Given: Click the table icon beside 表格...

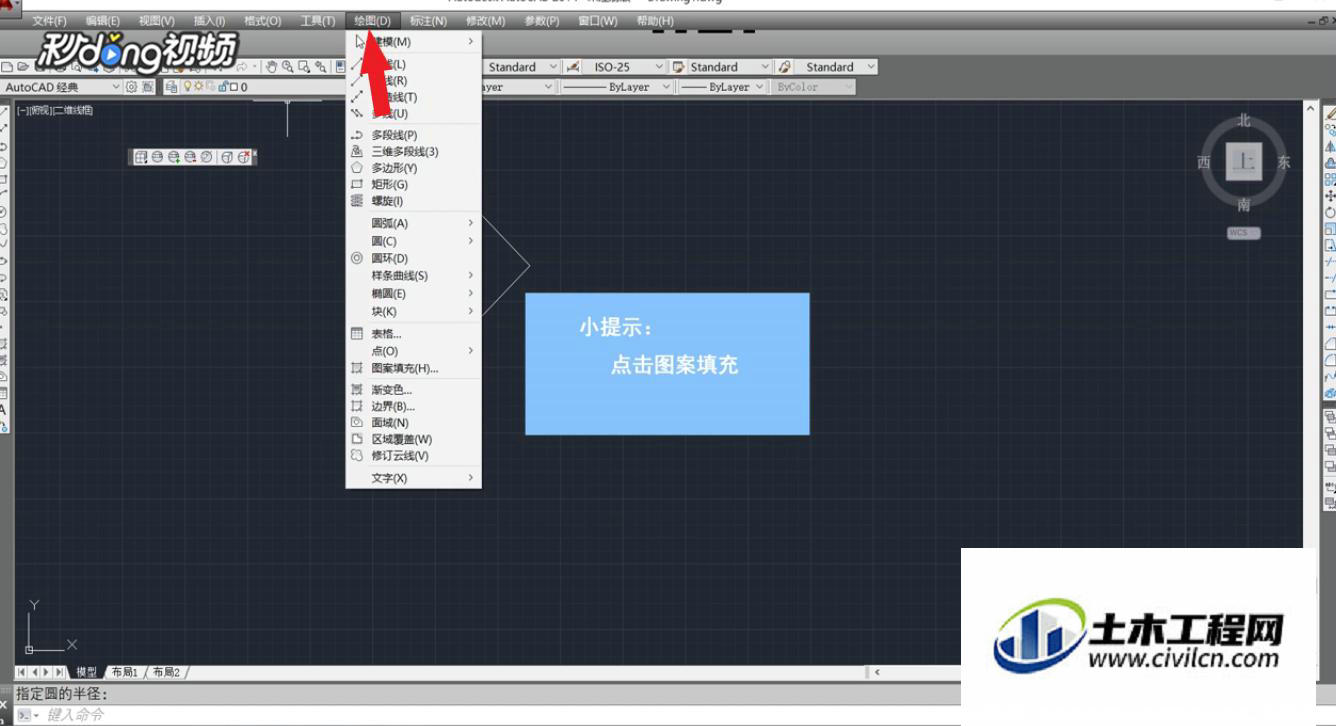Looking at the screenshot, I should click(357, 334).
